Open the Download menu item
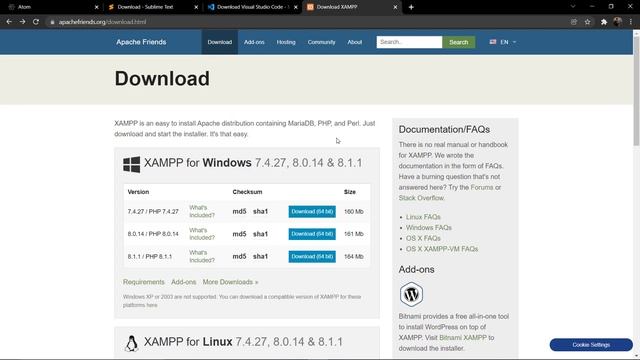Image resolution: width=640 pixels, height=360 pixels. (220, 42)
